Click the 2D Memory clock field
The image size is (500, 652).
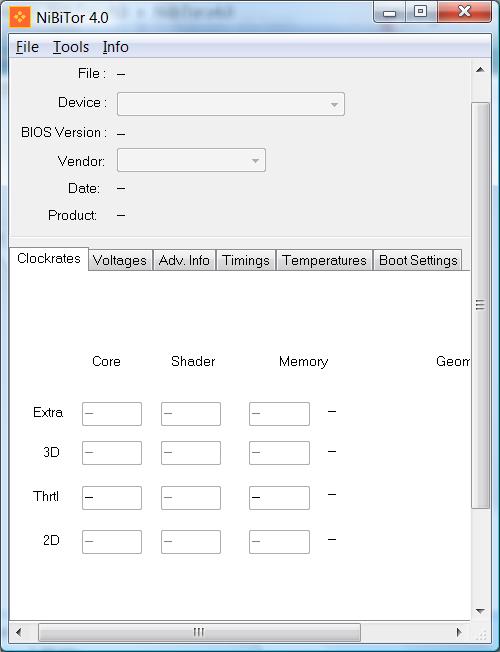(x=280, y=542)
